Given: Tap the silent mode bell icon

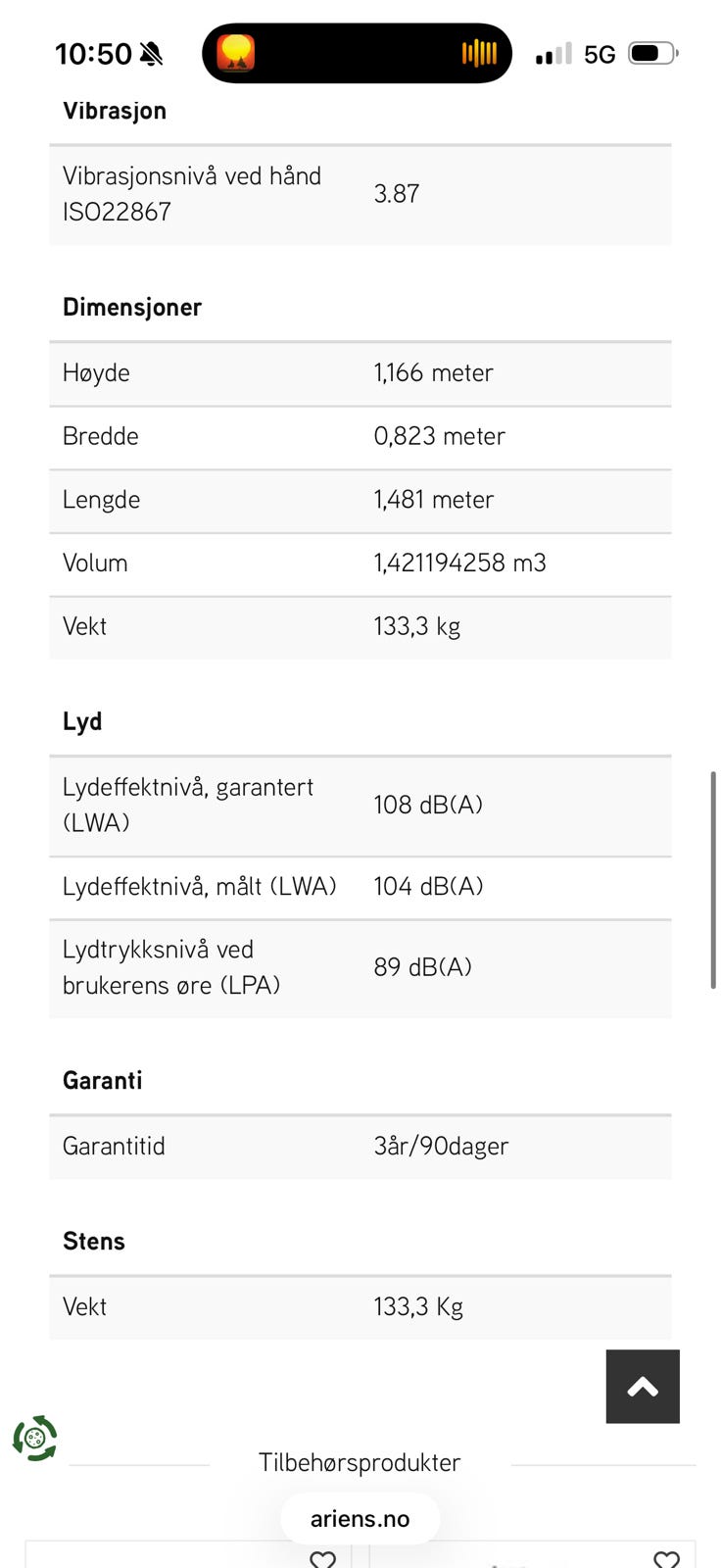Looking at the screenshot, I should click(x=151, y=54).
